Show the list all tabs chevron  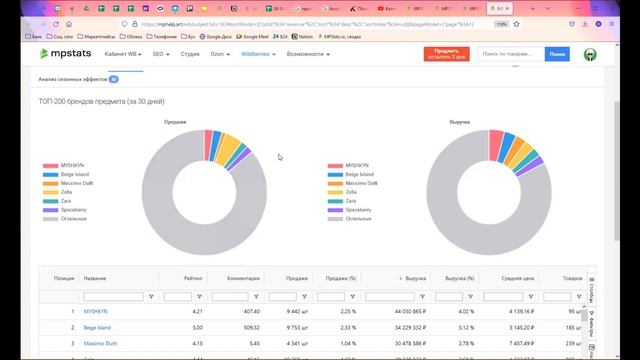(548, 8)
